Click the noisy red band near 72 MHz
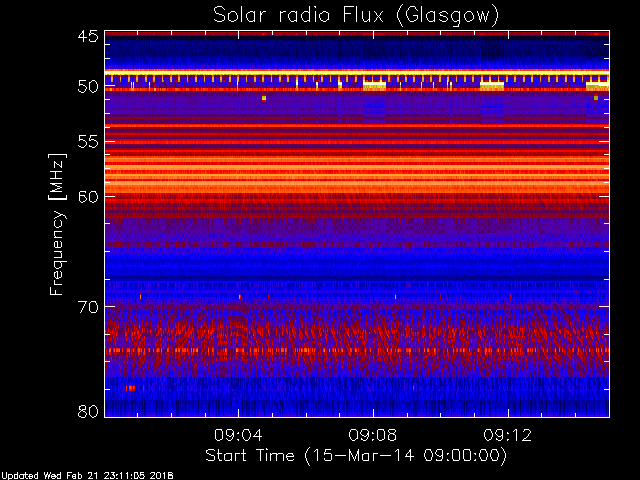The image size is (640, 480). click(356, 332)
